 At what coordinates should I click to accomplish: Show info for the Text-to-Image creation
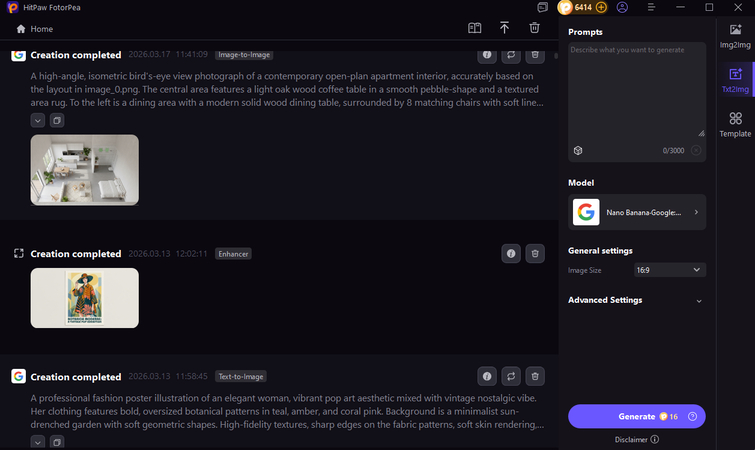(487, 376)
